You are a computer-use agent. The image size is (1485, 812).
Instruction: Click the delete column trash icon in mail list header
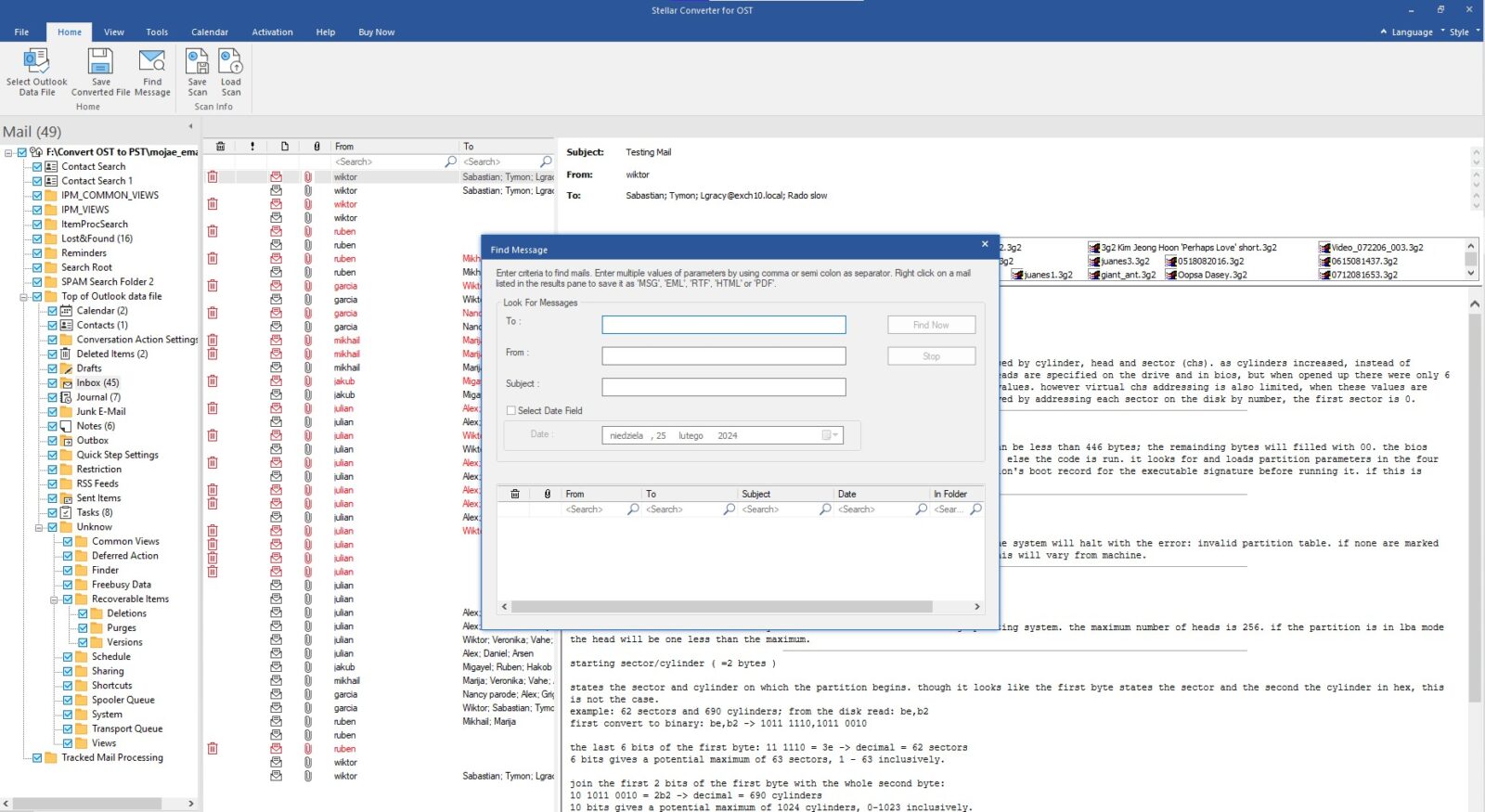[220, 147]
